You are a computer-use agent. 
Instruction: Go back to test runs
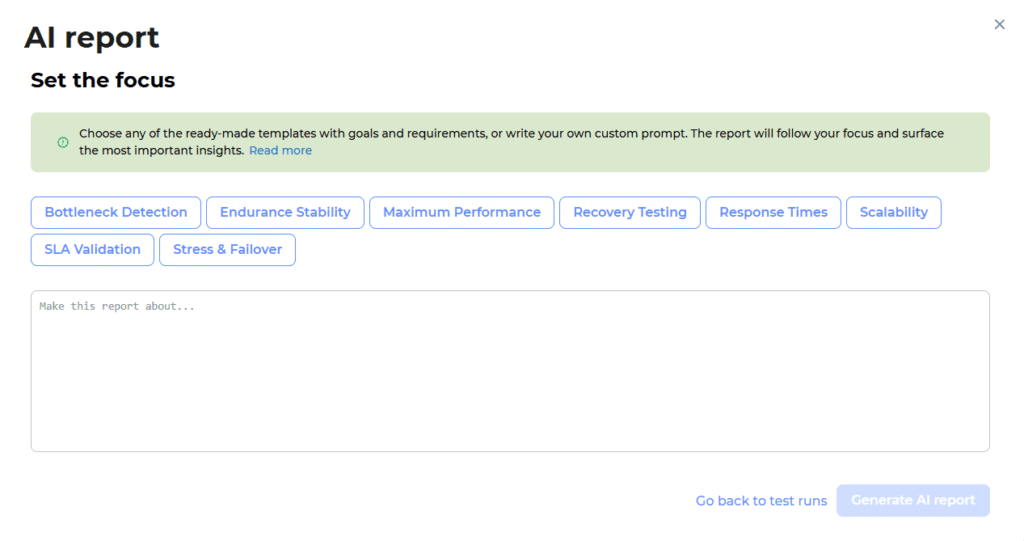pyautogui.click(x=761, y=501)
